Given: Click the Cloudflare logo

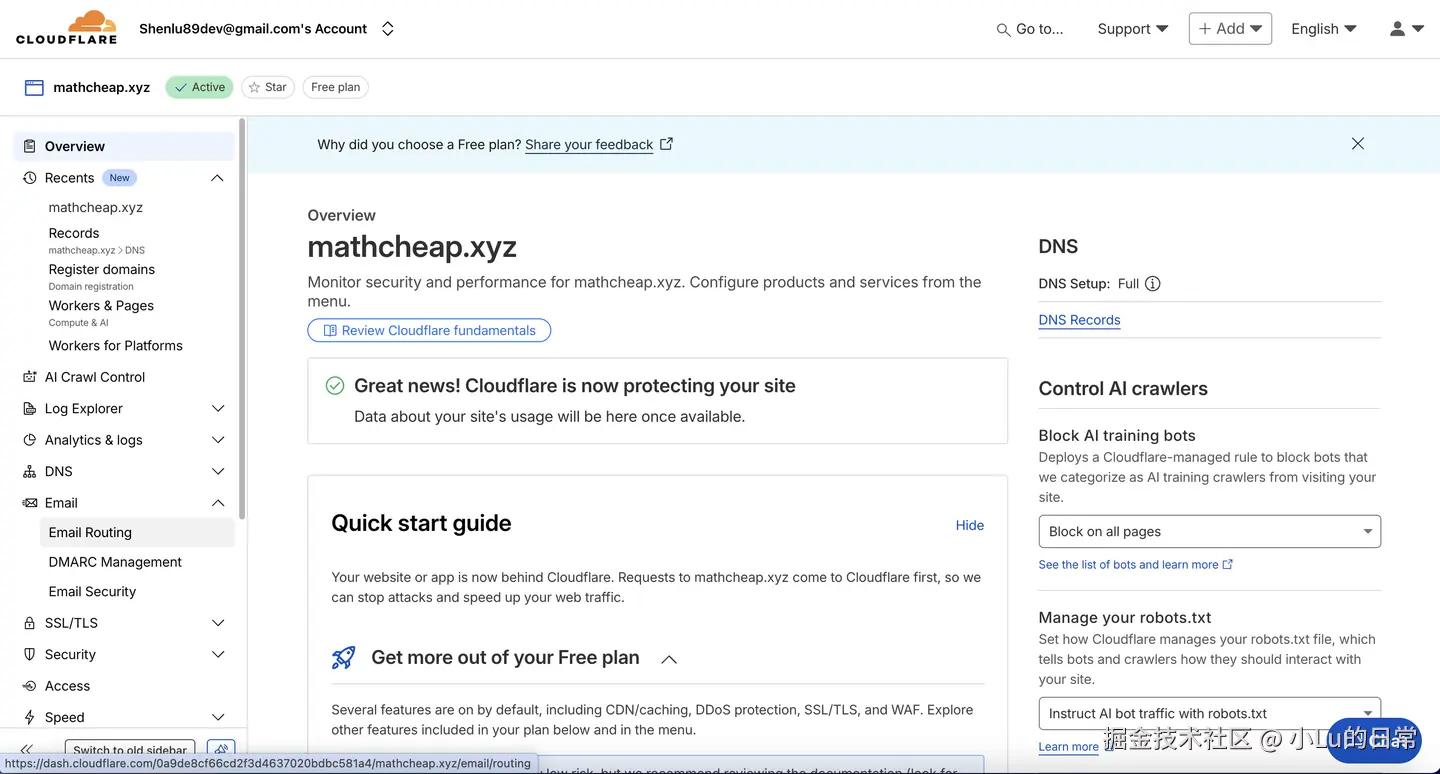Looking at the screenshot, I should click(x=66, y=28).
